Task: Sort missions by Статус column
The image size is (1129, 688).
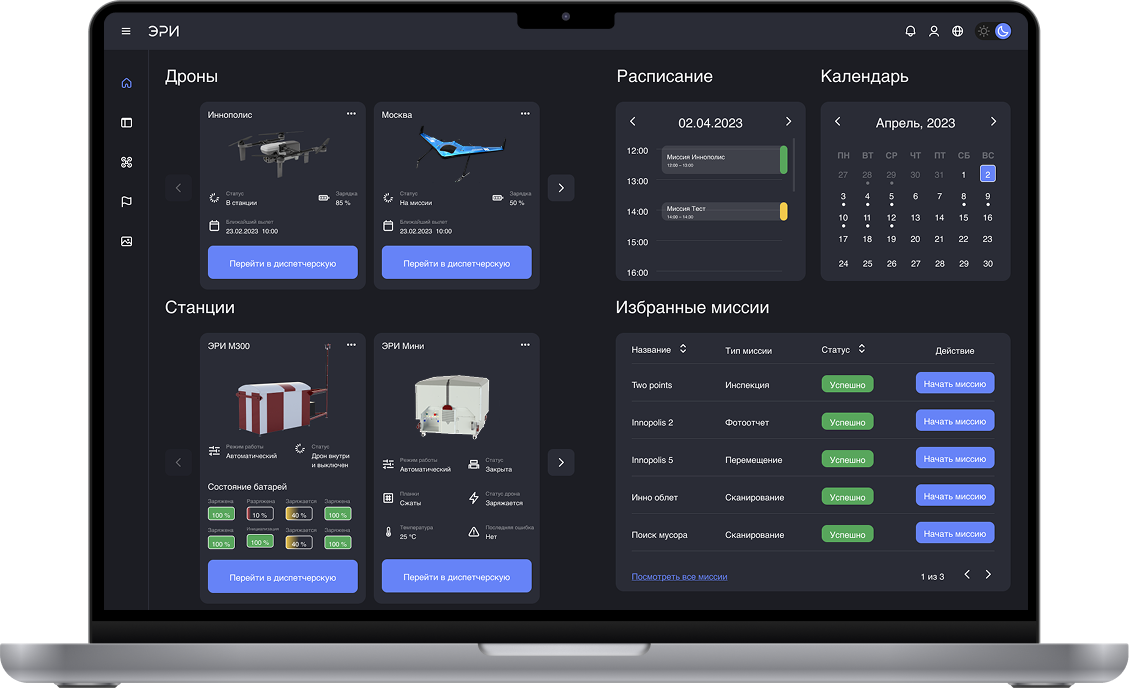Action: point(861,349)
